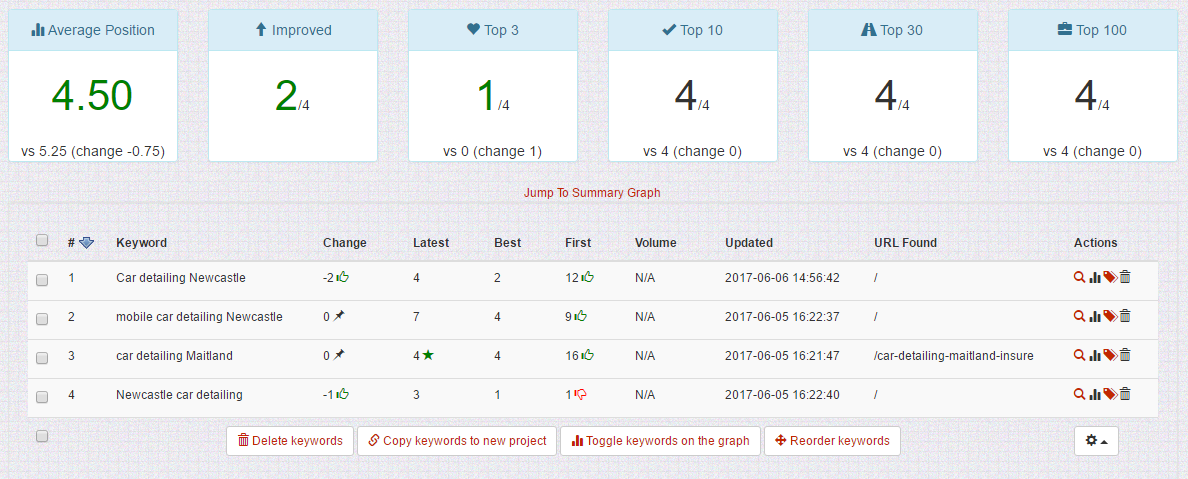Viewport: 1188px width, 479px height.
Task: Sort by the First column header
Action: pos(578,243)
